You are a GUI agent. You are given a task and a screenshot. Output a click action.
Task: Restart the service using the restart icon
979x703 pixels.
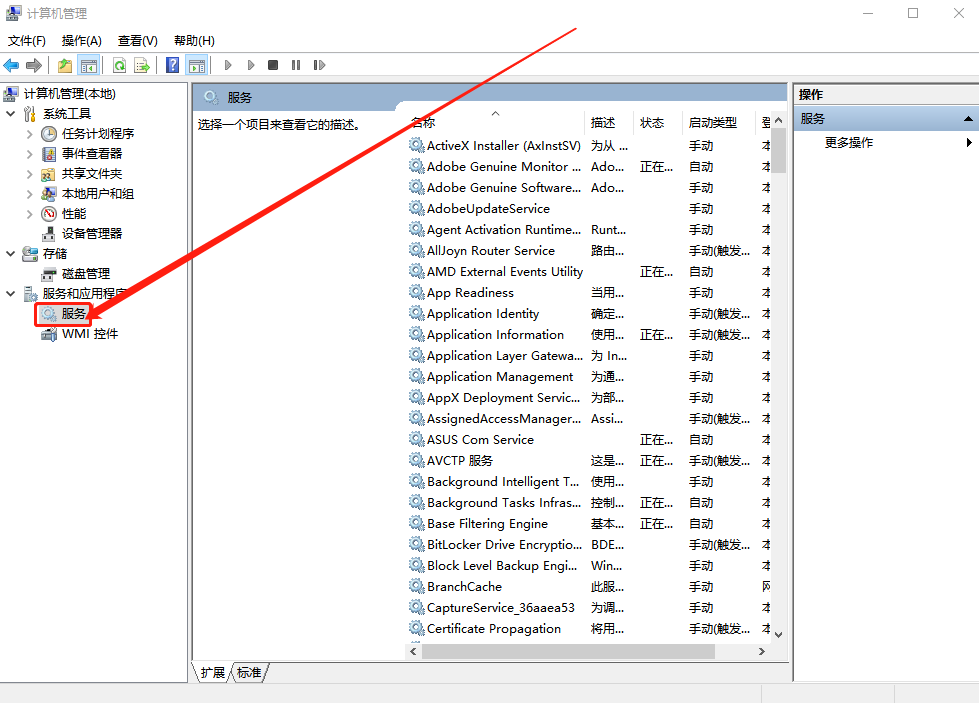click(x=320, y=65)
